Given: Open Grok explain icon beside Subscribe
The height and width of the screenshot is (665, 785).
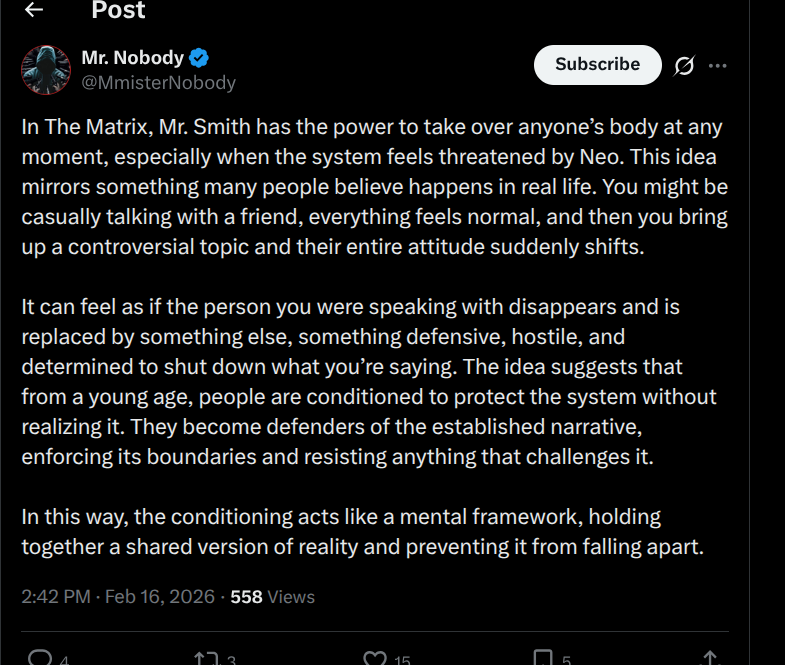Looking at the screenshot, I should click(x=684, y=66).
